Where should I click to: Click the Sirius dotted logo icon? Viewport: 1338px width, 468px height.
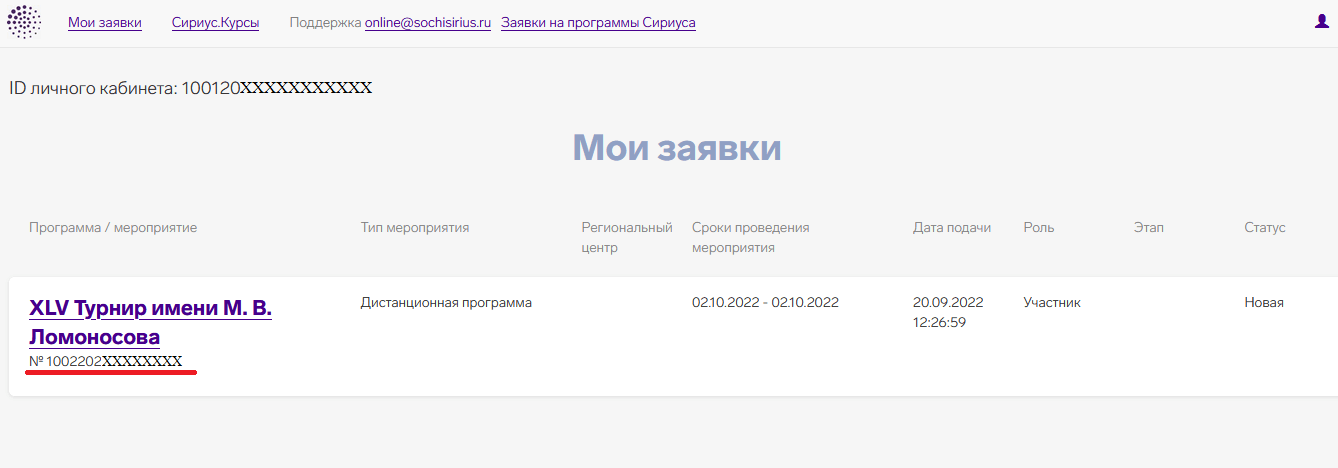pyautogui.click(x=24, y=22)
